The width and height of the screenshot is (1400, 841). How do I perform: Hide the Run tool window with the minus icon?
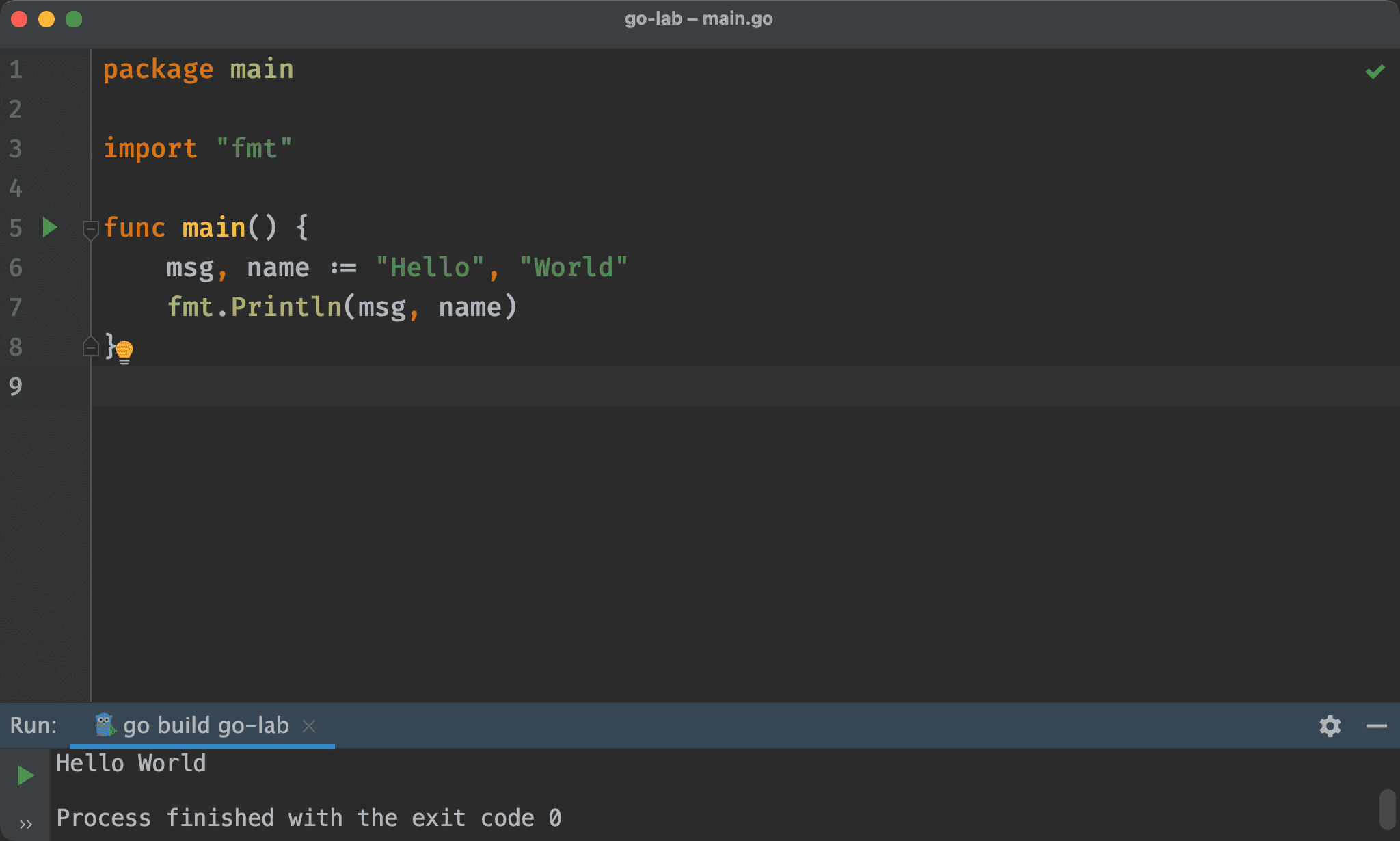point(1376,725)
